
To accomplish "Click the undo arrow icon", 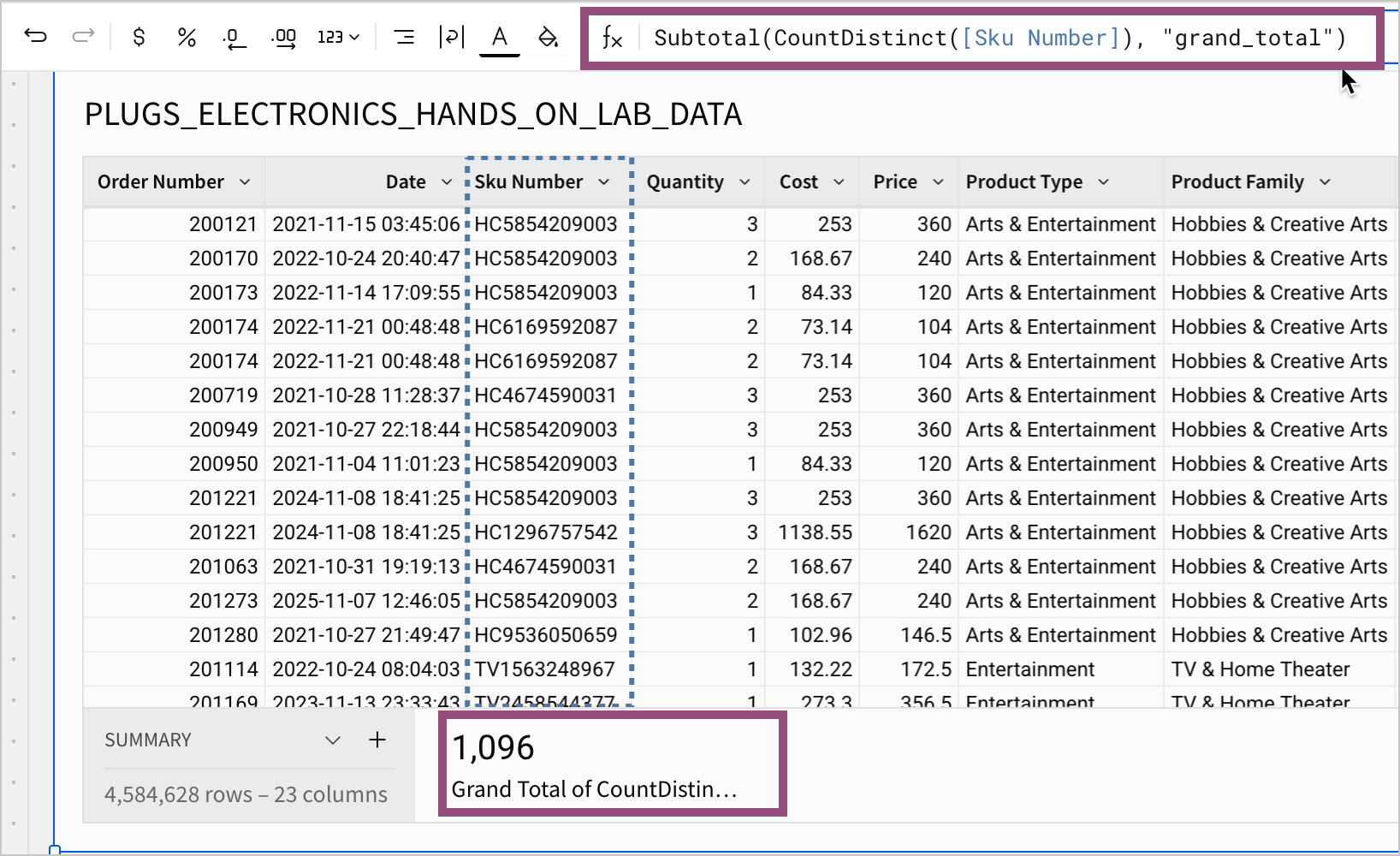I will point(35,37).
